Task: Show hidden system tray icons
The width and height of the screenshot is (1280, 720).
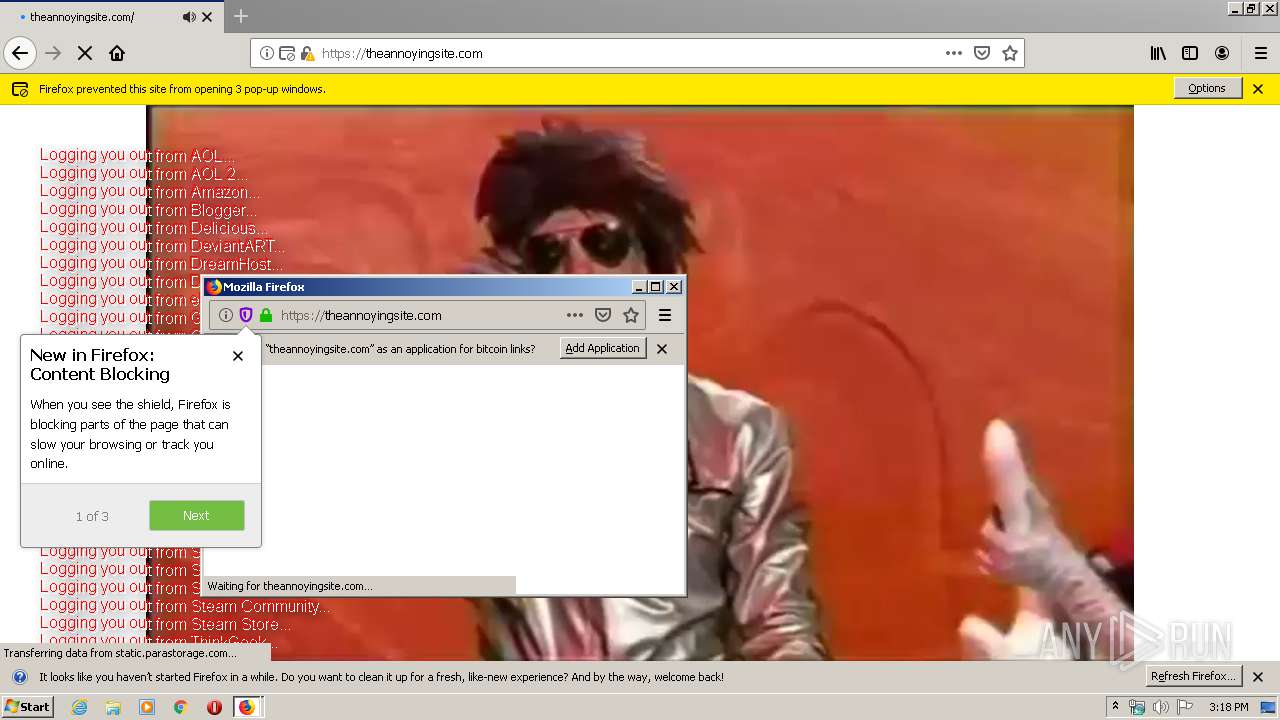Action: point(1116,707)
